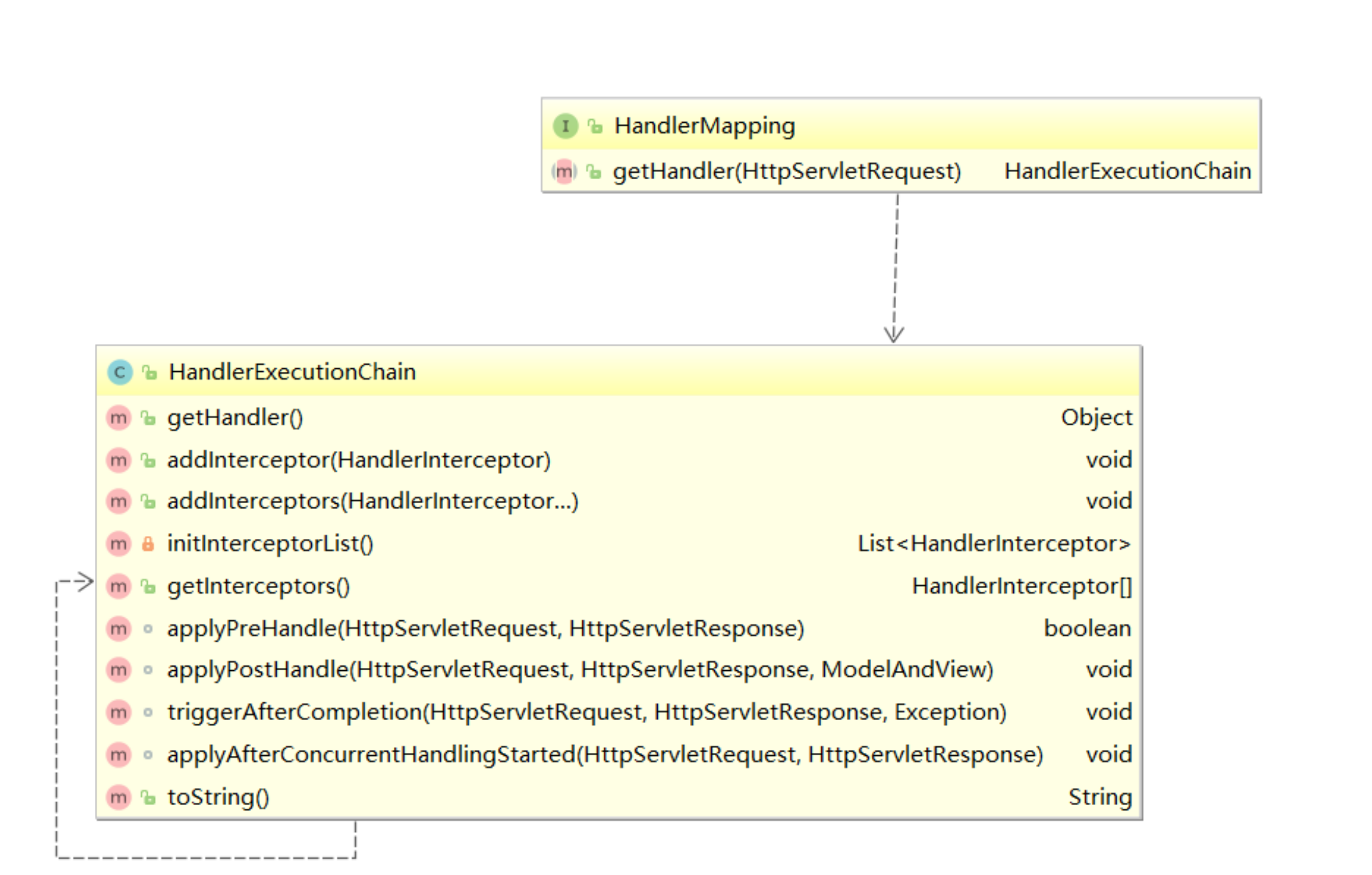
Task: Click the class icon beside HandlerExecutionChain
Action: click(x=119, y=372)
